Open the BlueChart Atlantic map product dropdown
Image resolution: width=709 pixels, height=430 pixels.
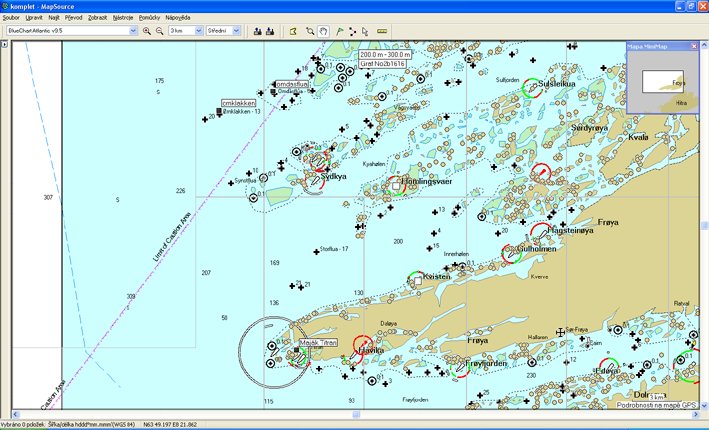134,31
